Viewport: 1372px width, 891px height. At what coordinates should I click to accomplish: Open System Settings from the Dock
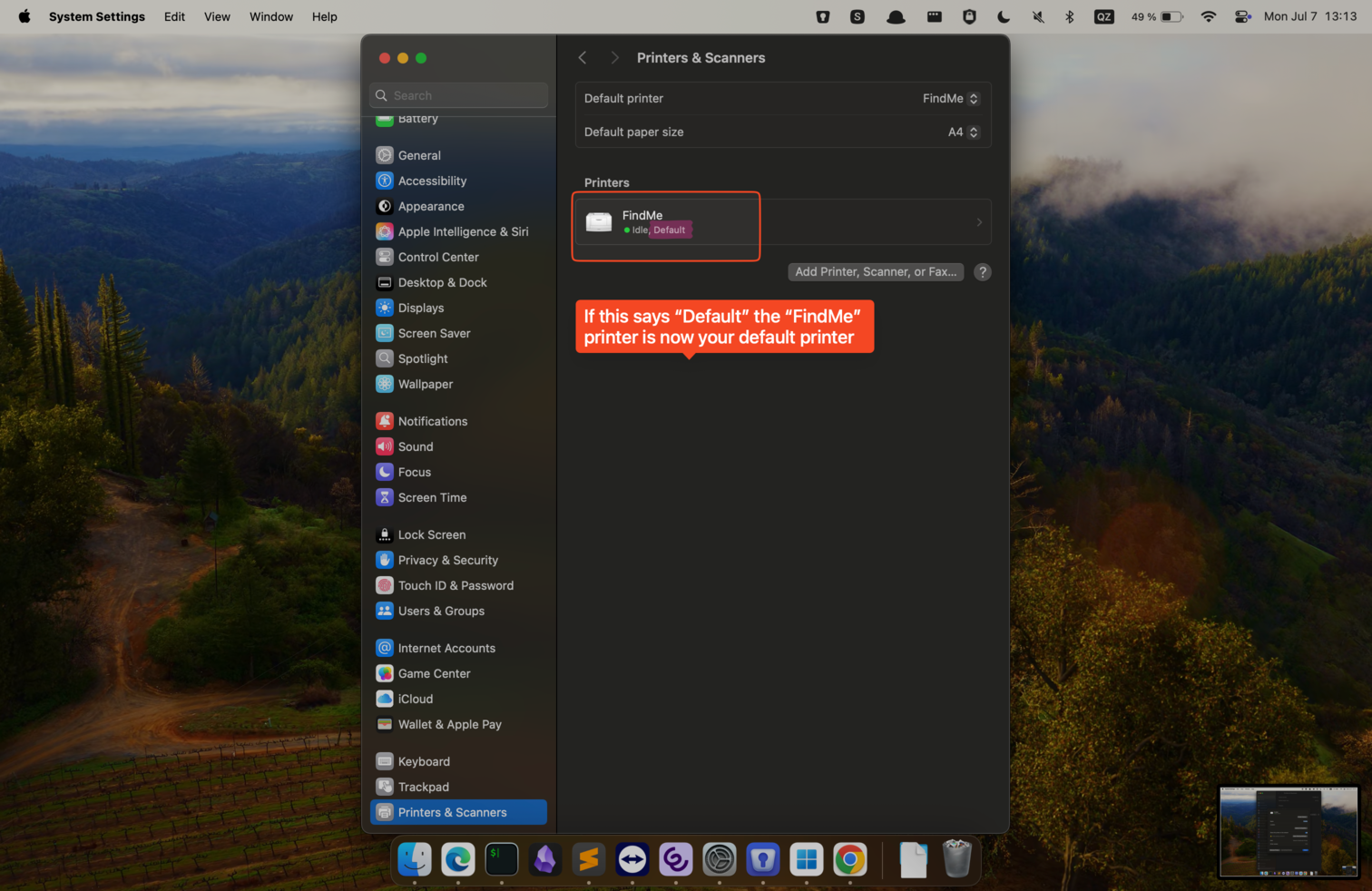click(720, 859)
